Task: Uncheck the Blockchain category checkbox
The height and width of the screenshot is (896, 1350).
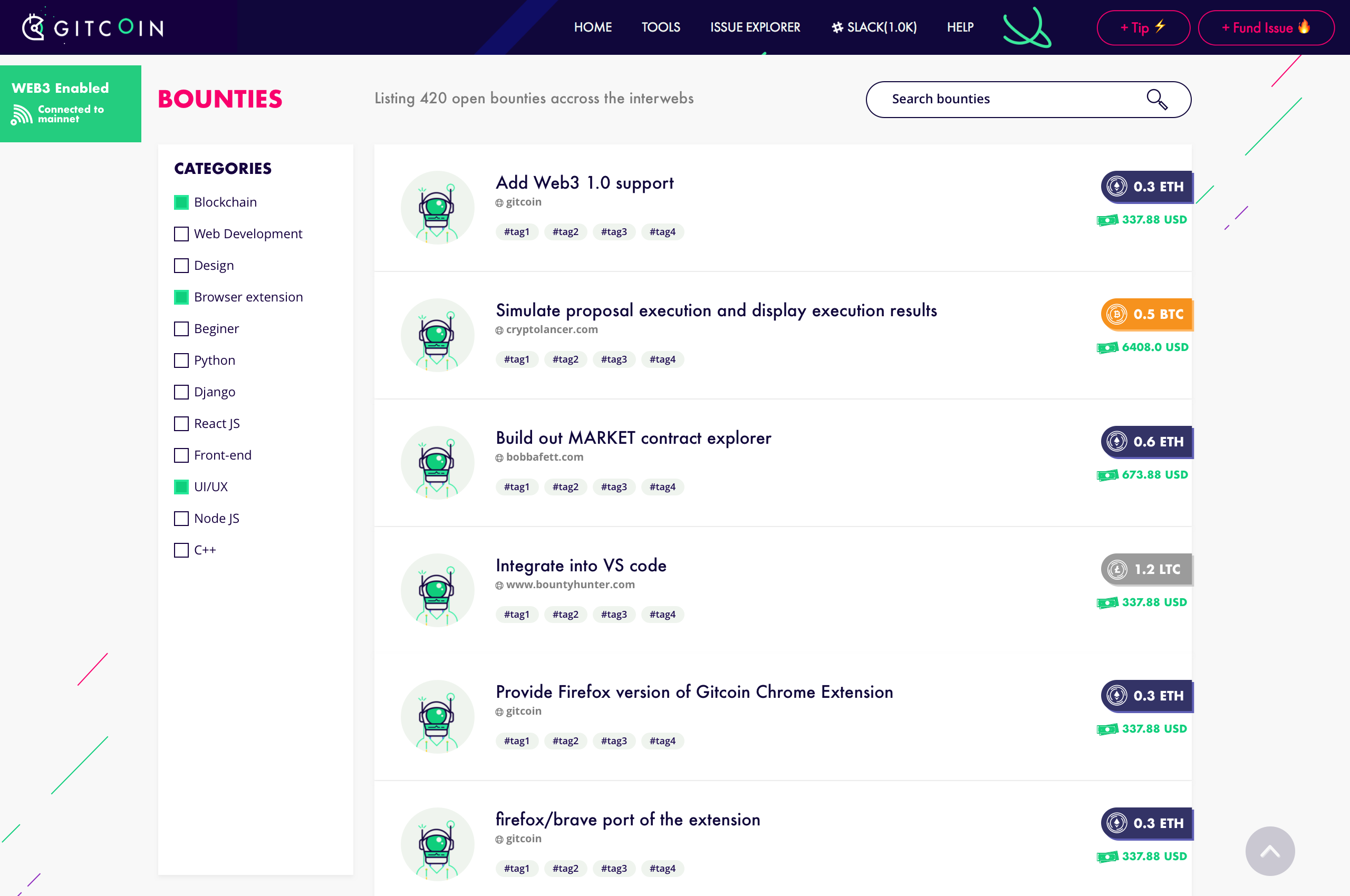Action: pyautogui.click(x=181, y=202)
